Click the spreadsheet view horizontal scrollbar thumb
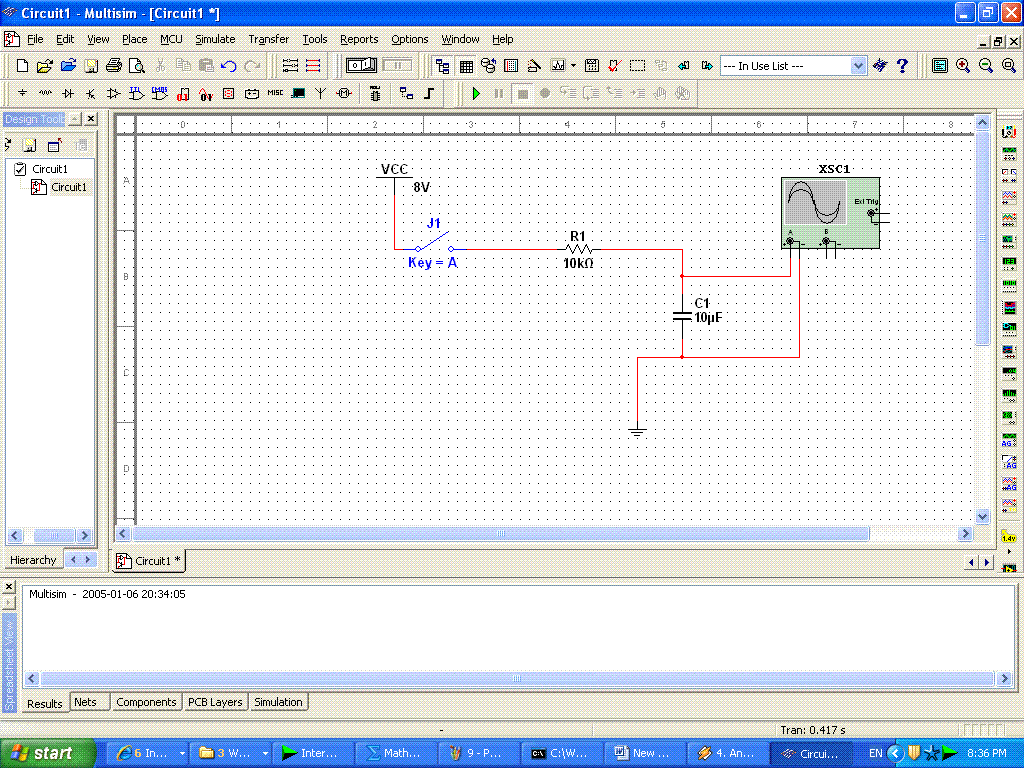Screen dimensions: 1024x768 tap(517, 679)
